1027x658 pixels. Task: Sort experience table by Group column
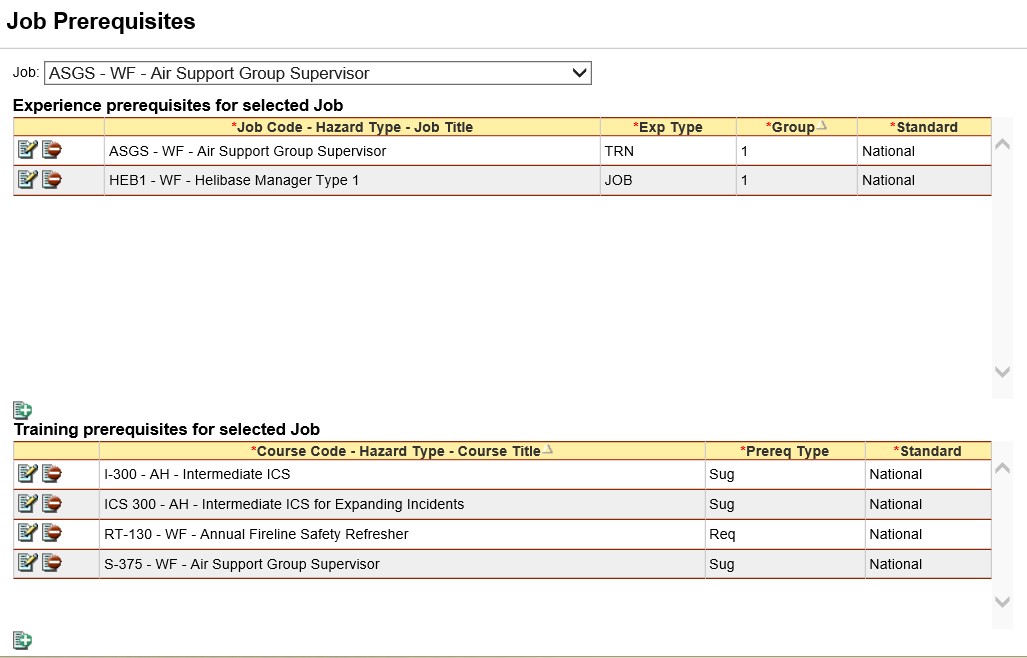(x=796, y=127)
